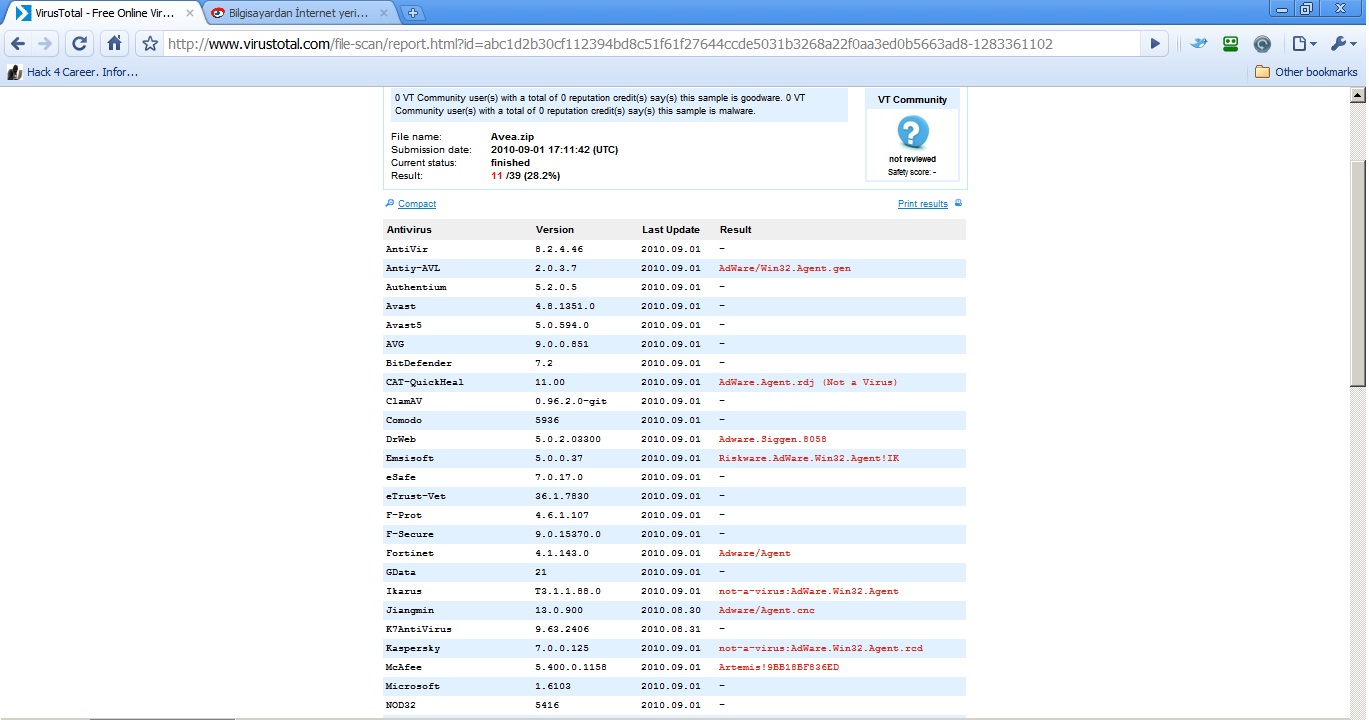
Task: Open the Other bookmarks folder
Action: click(1306, 72)
